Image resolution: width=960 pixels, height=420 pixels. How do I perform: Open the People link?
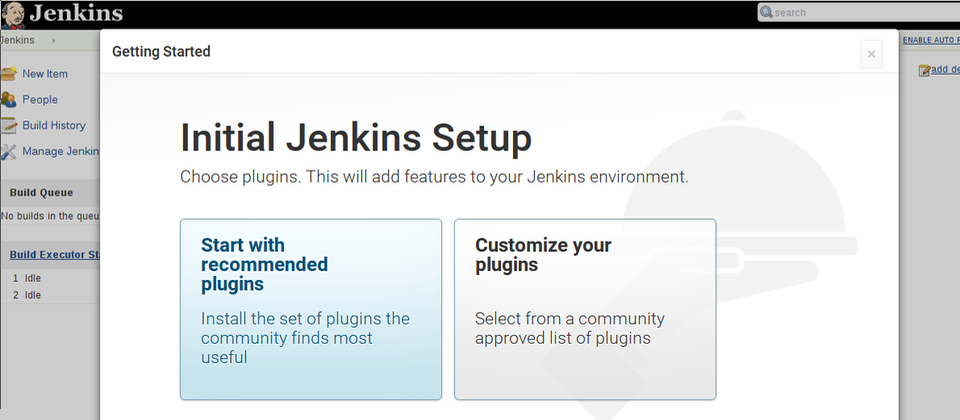pos(40,99)
